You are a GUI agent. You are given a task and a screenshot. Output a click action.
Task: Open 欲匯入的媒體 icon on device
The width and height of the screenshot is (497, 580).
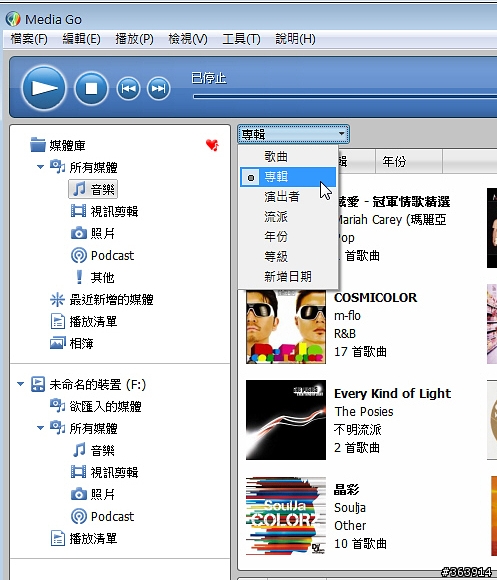[57, 406]
